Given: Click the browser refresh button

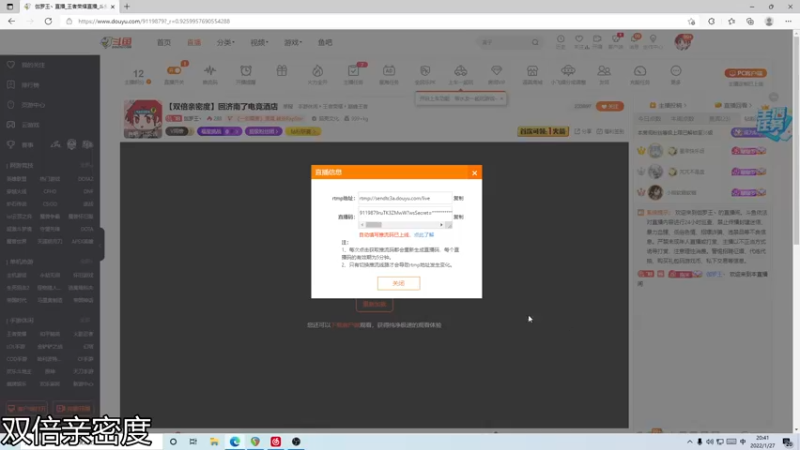Looking at the screenshot, I should click(x=48, y=21).
